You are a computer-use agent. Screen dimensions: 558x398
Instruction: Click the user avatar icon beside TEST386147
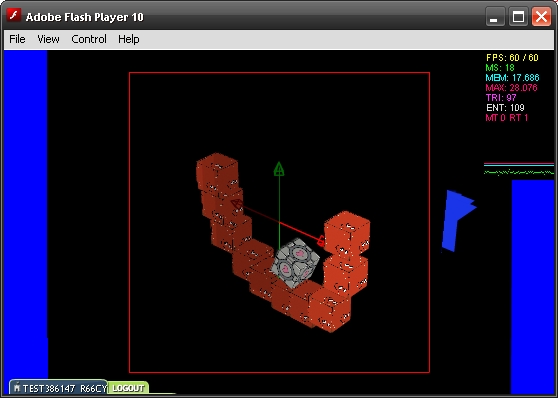16,387
